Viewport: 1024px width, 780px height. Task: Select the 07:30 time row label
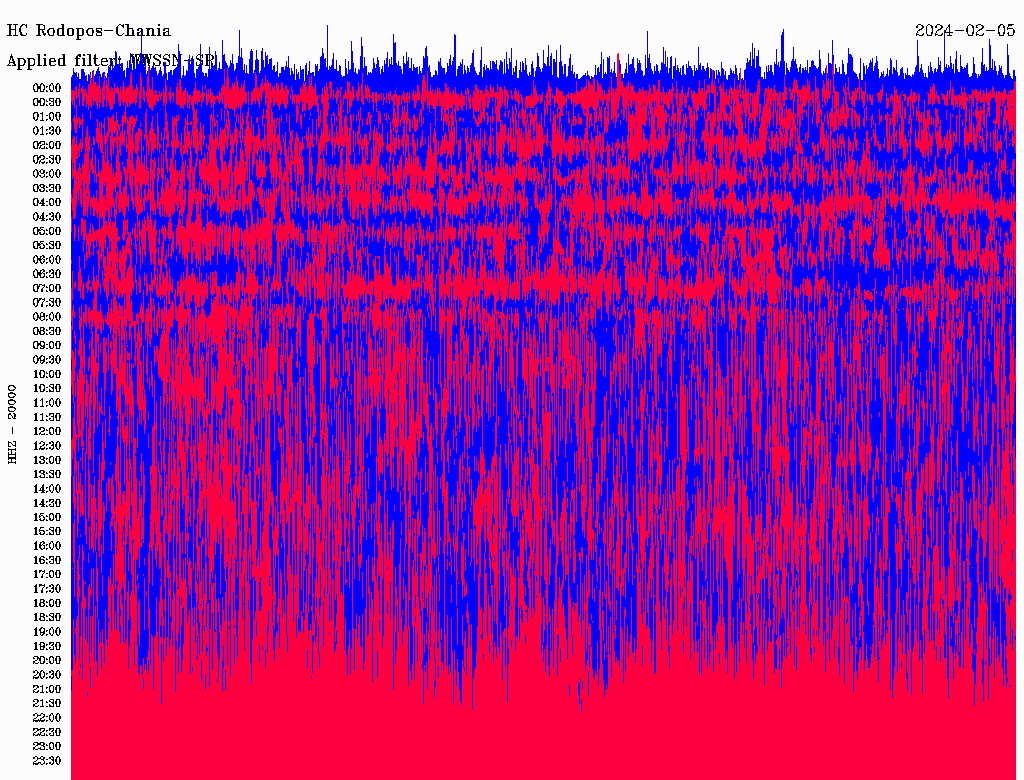click(x=47, y=303)
